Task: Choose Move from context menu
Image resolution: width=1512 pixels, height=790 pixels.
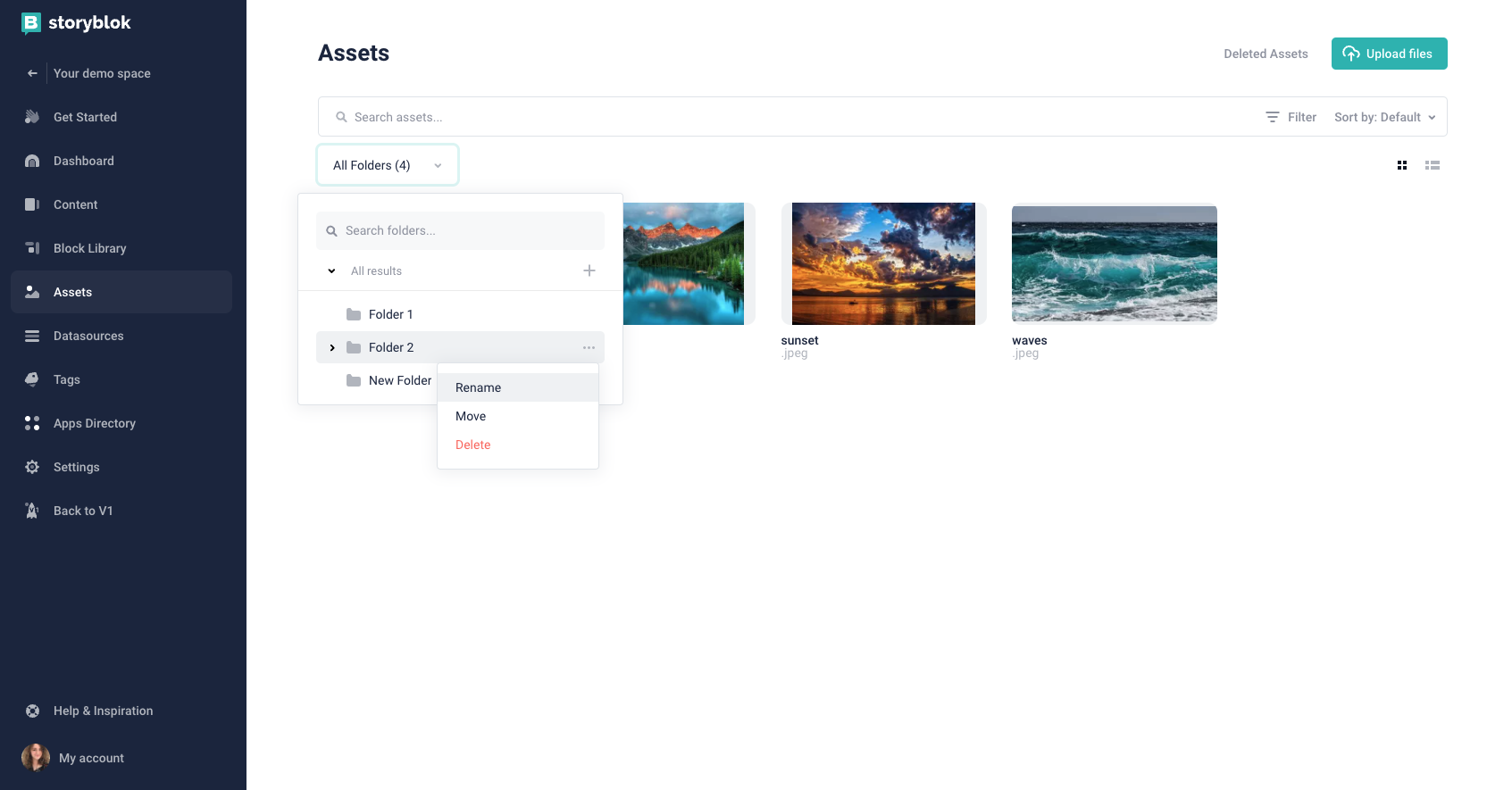Action: 518,416
